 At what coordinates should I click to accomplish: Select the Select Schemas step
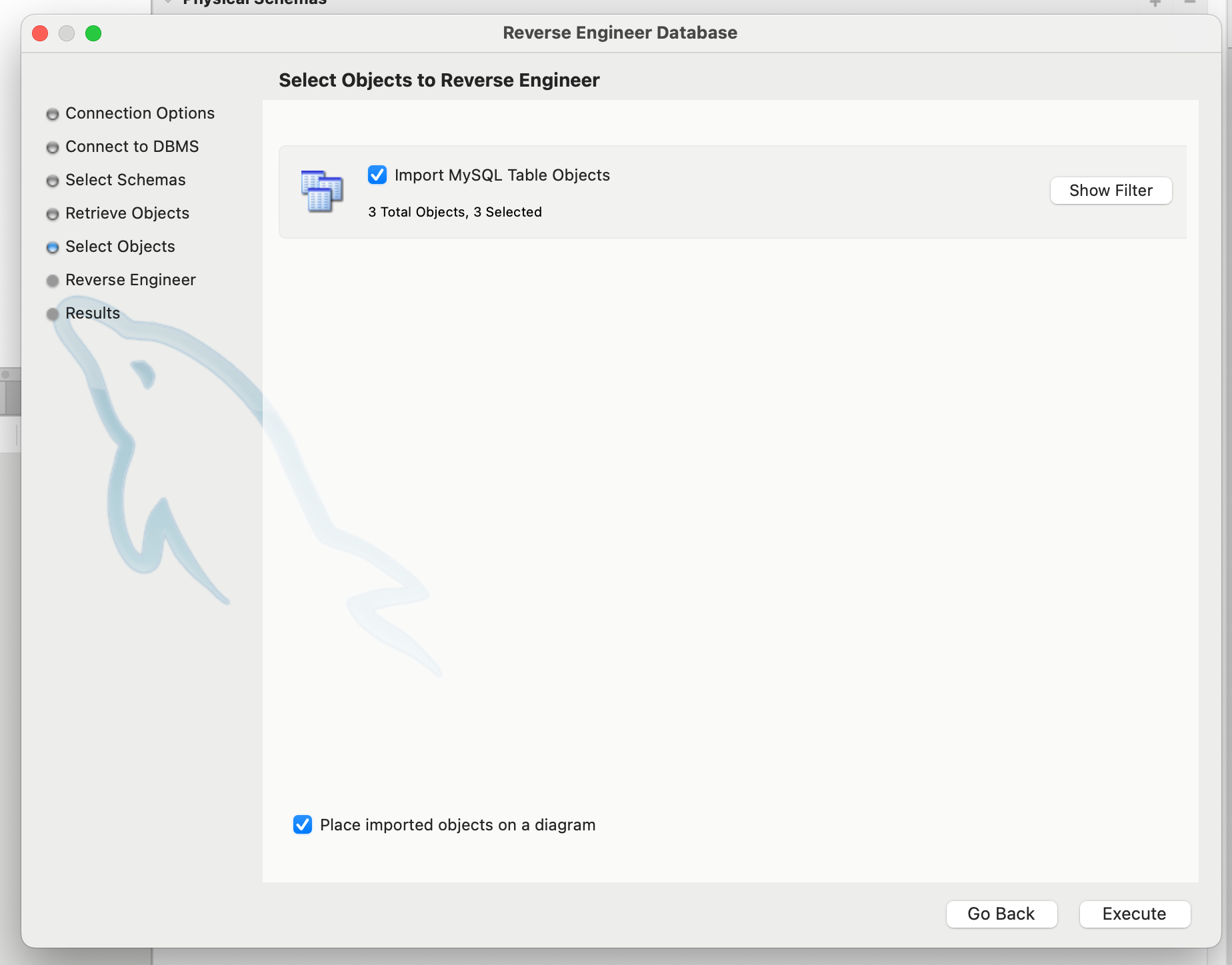coord(125,180)
